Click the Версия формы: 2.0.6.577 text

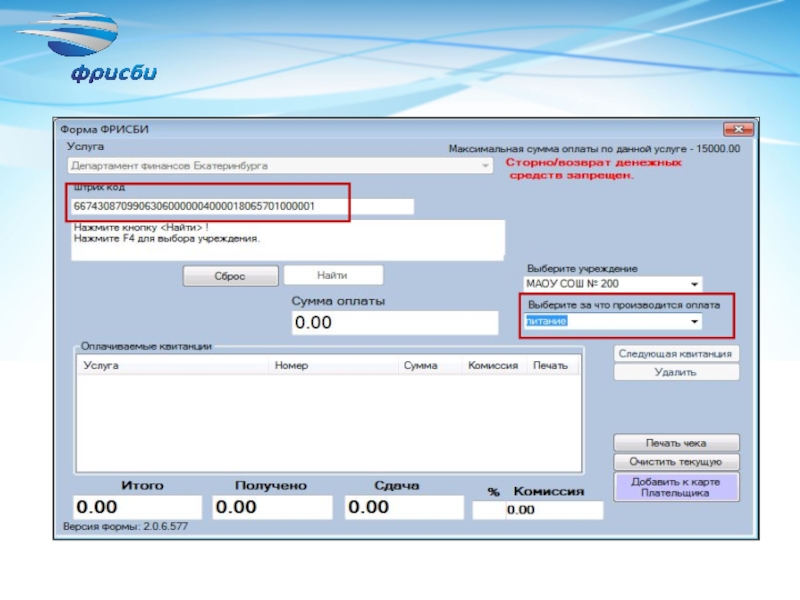click(126, 527)
